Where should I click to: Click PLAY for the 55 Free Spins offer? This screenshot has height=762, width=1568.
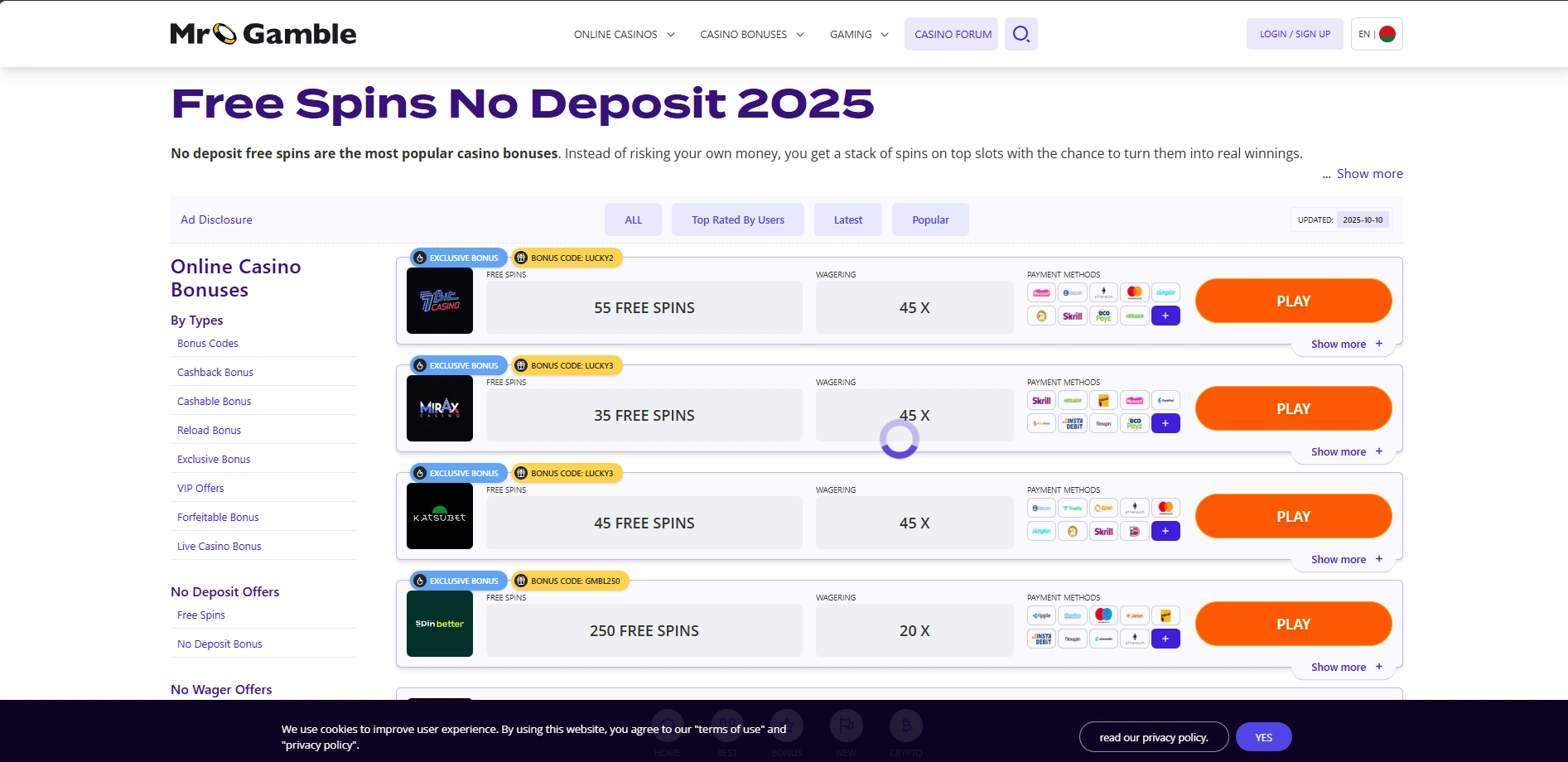(1294, 301)
